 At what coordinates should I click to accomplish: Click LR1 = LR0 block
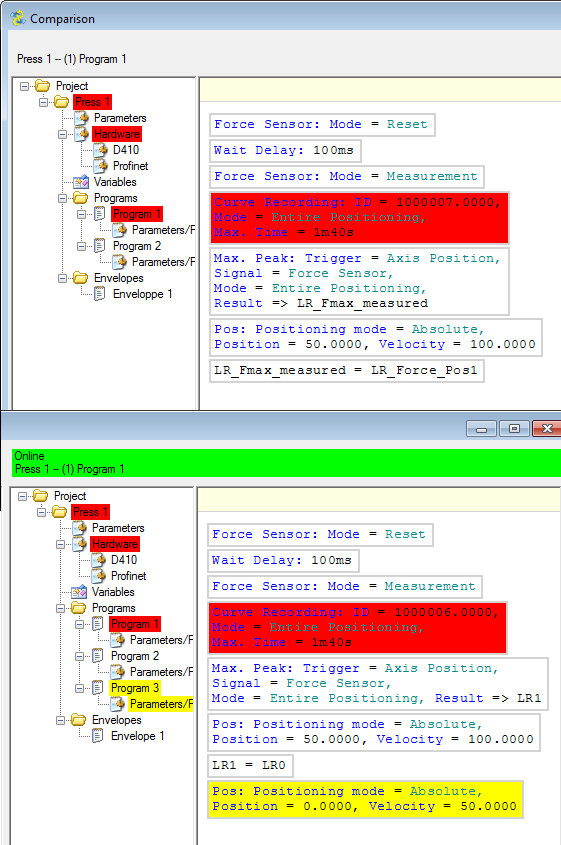(x=250, y=765)
